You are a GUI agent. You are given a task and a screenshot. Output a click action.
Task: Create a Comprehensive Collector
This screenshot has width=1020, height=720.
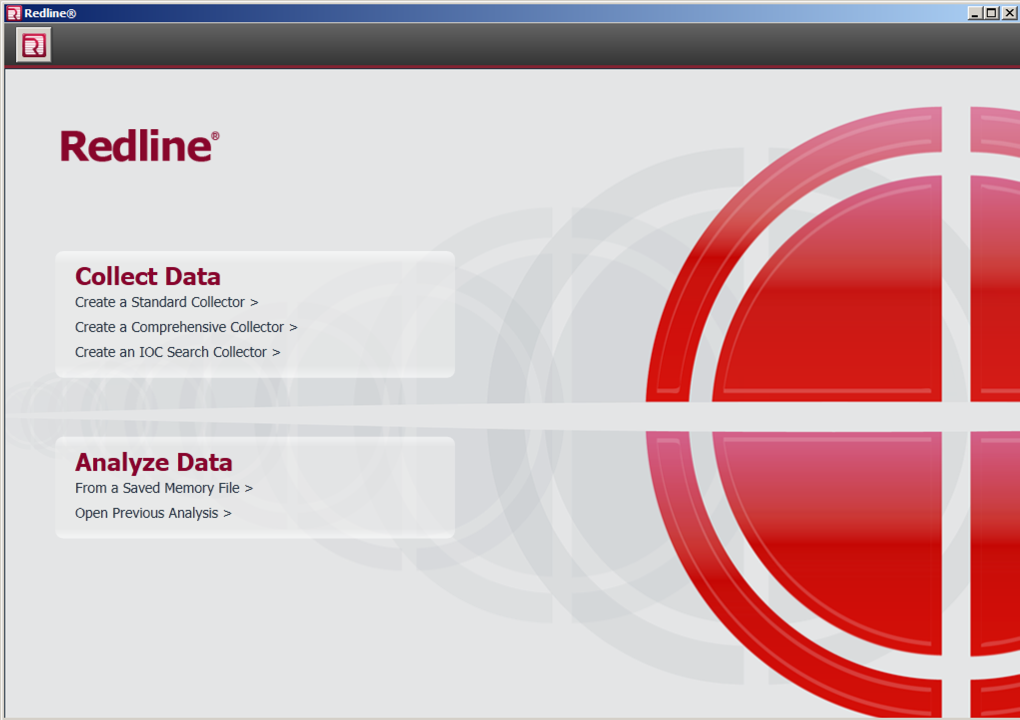[x=186, y=327]
